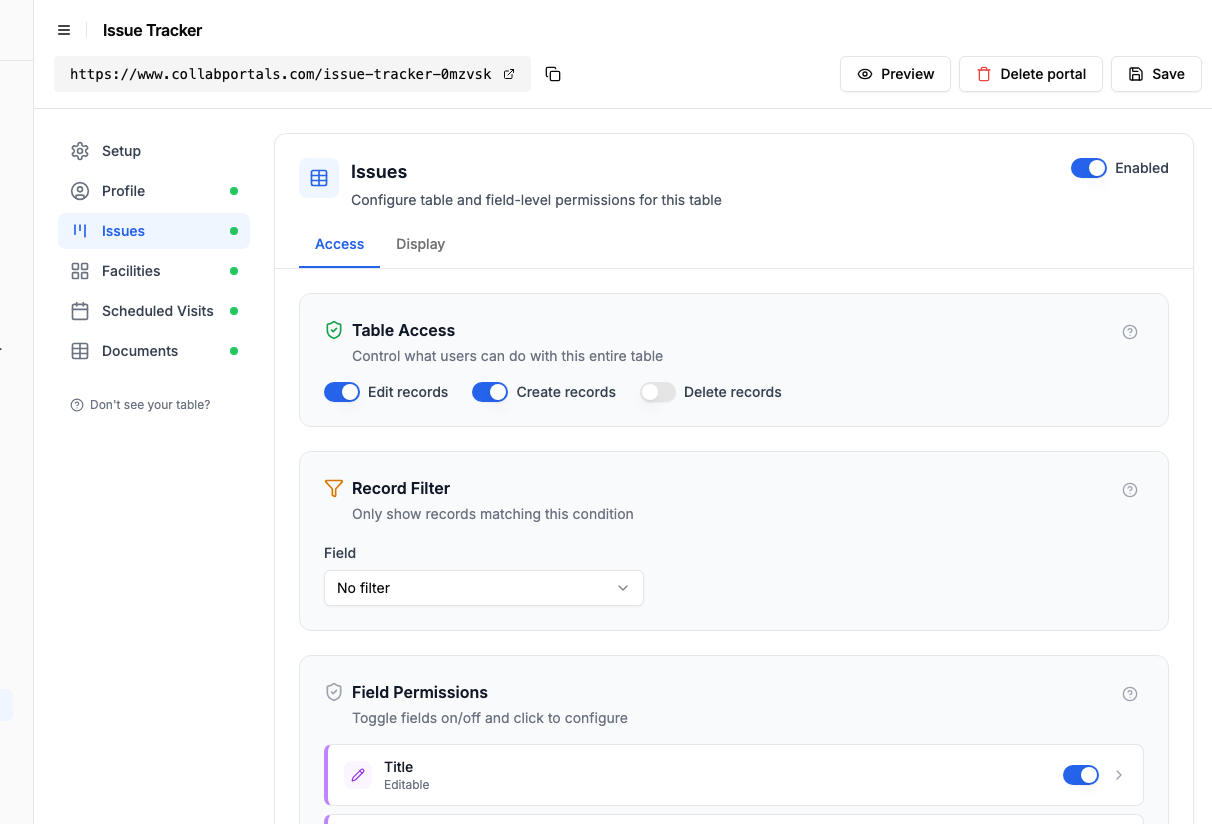Click the Setup gear icon

[80, 151]
